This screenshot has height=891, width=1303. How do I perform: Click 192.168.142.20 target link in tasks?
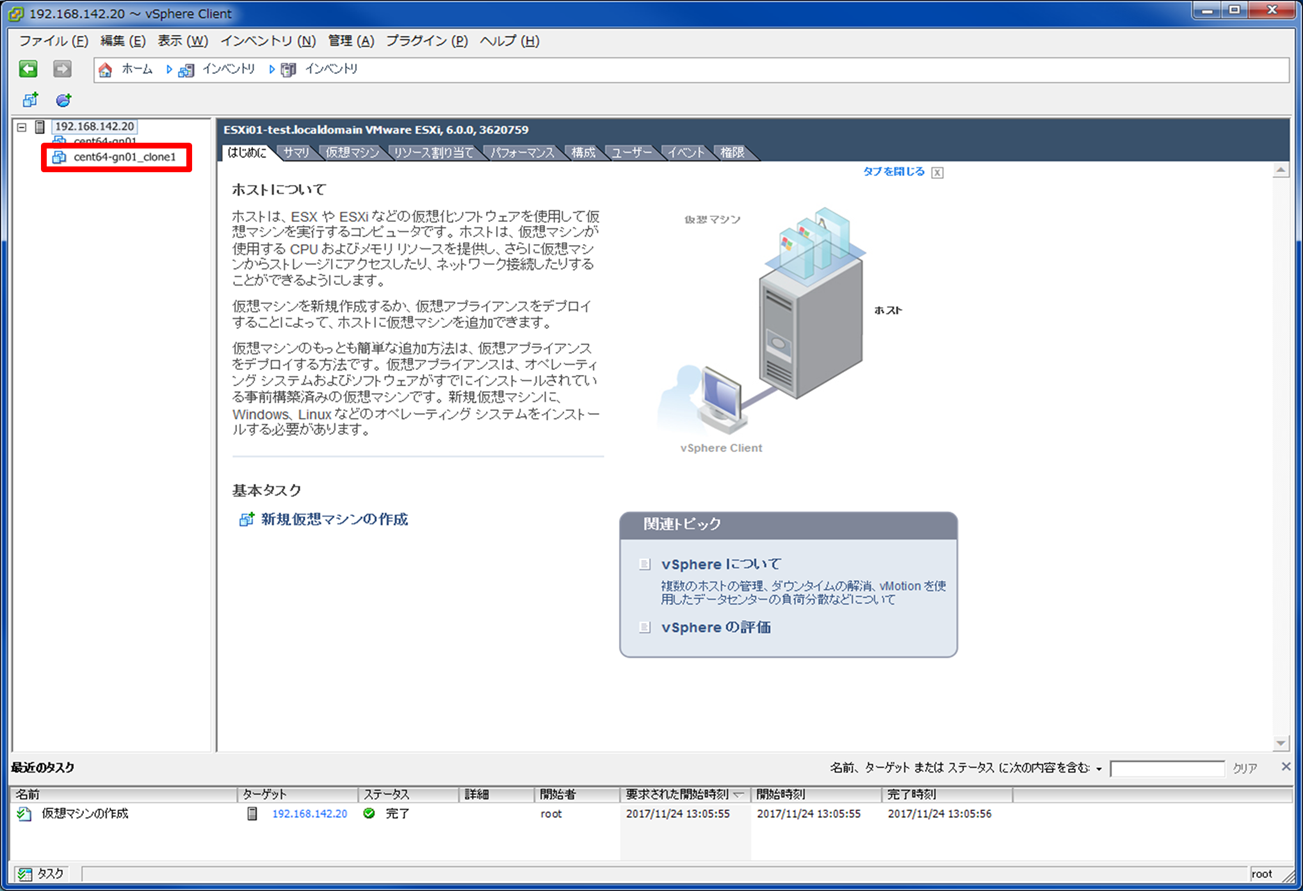310,814
